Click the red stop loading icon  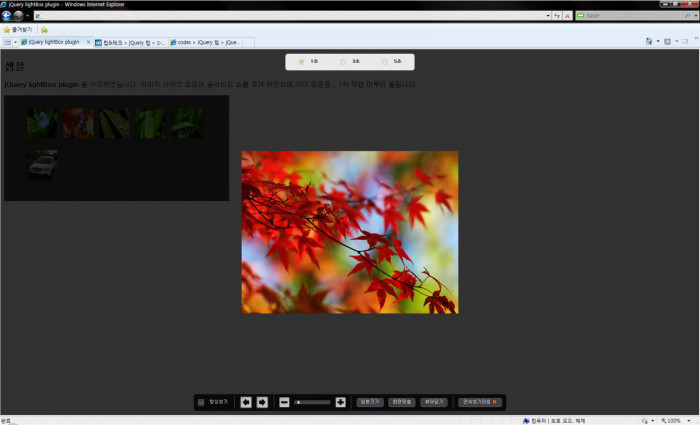[x=568, y=16]
